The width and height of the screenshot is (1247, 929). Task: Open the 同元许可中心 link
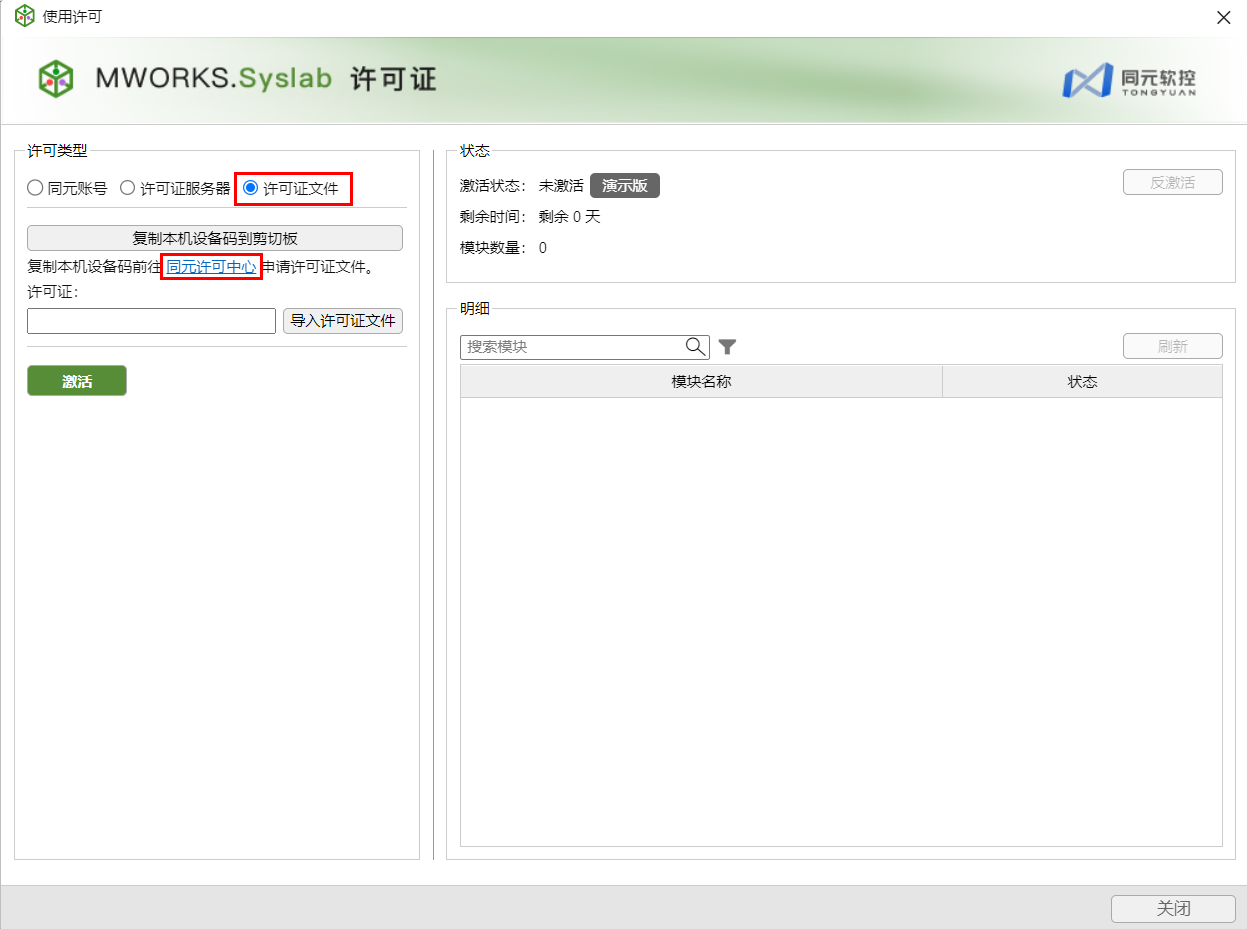coord(211,267)
